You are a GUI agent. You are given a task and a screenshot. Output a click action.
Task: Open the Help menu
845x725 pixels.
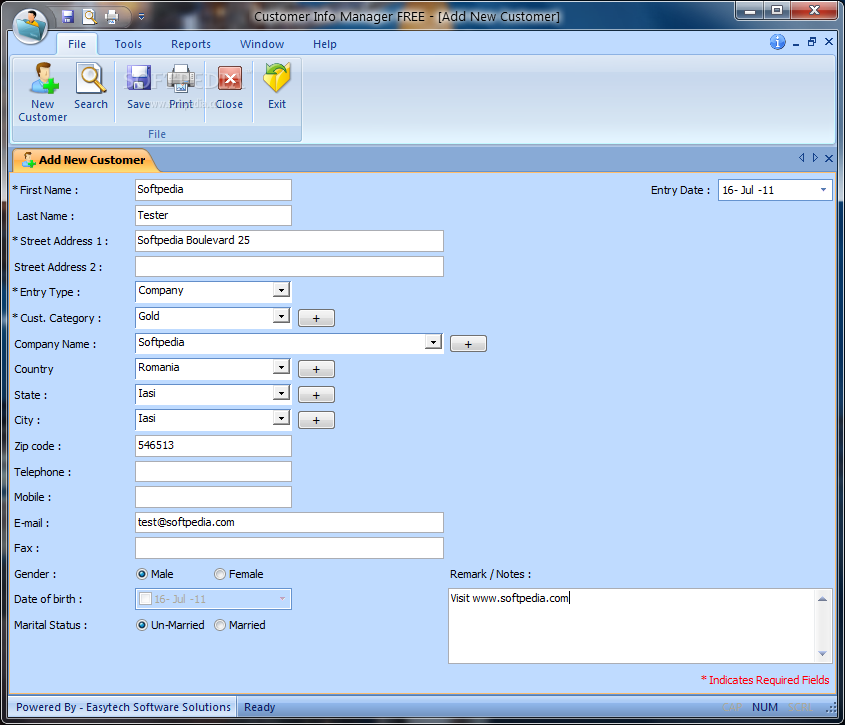click(324, 44)
